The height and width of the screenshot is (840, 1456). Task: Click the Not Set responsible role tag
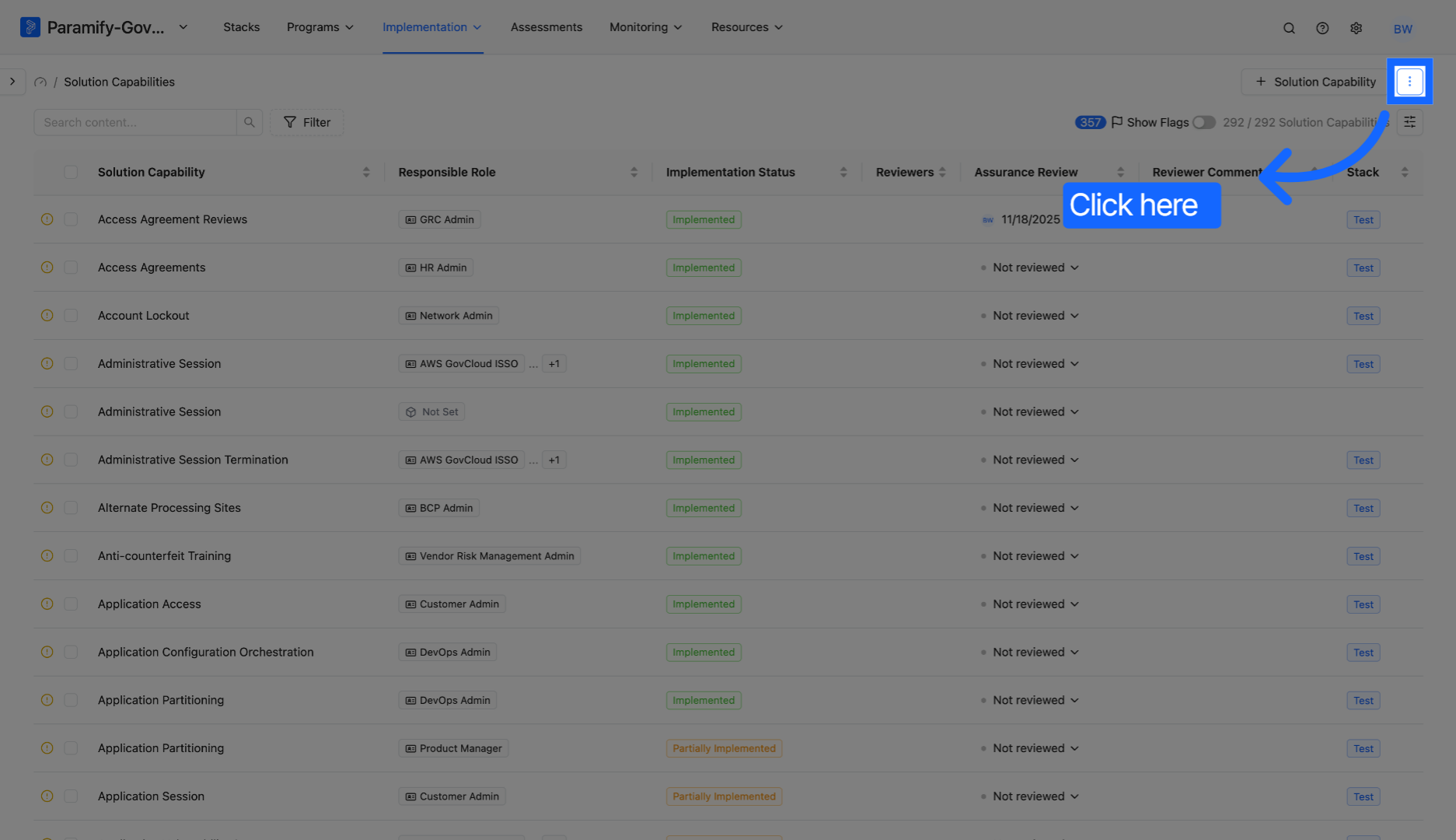coord(431,412)
